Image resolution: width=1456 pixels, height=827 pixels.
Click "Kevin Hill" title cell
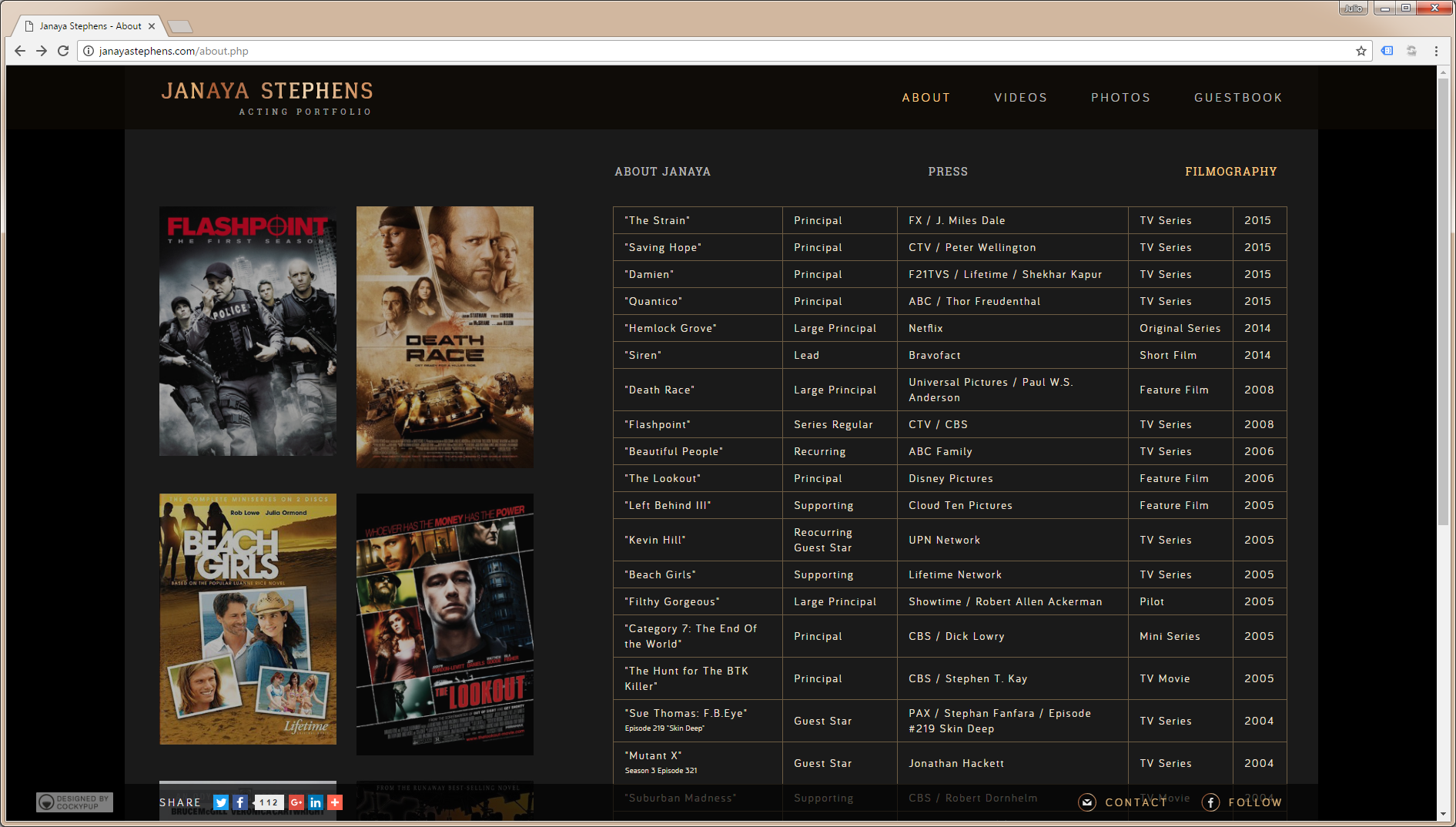click(698, 540)
